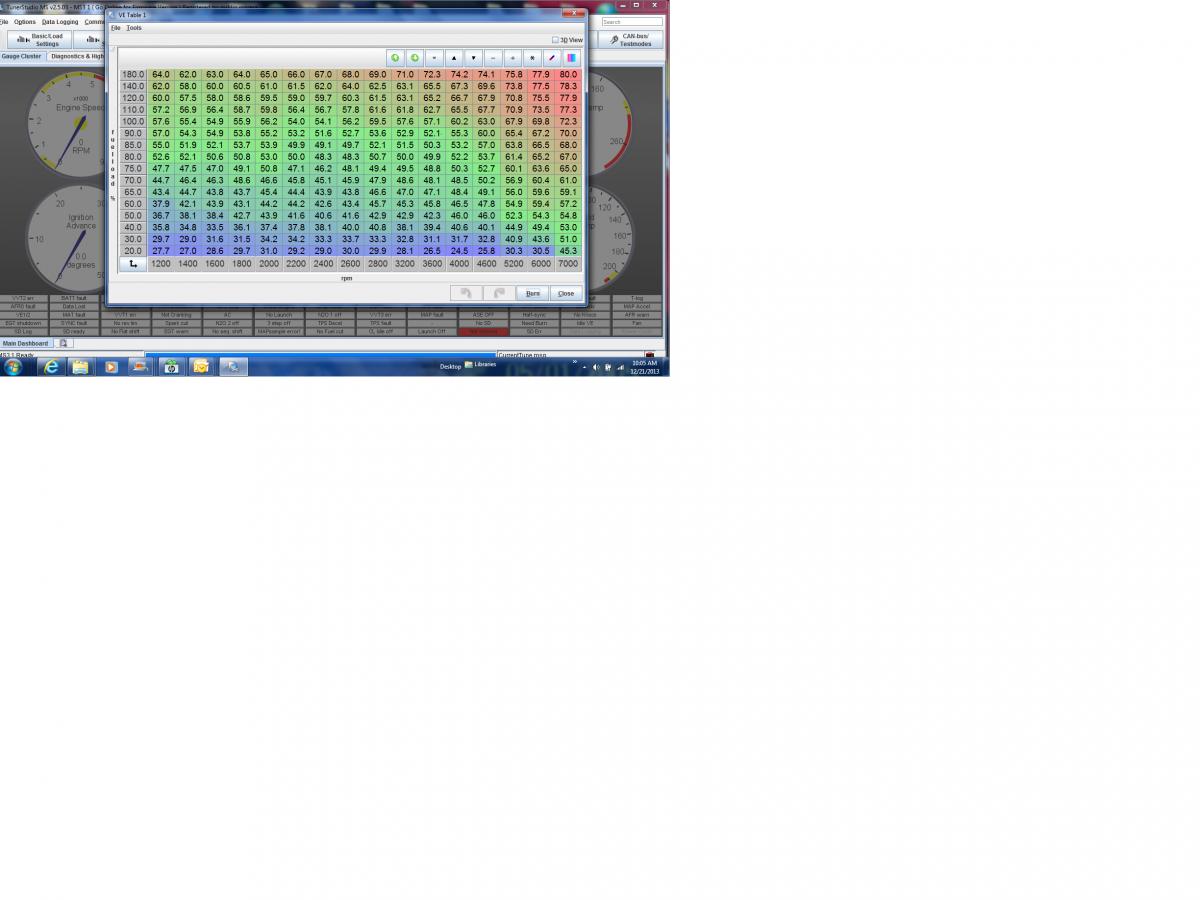Click the 37.9 cell in the 60.0 load row

(160, 204)
